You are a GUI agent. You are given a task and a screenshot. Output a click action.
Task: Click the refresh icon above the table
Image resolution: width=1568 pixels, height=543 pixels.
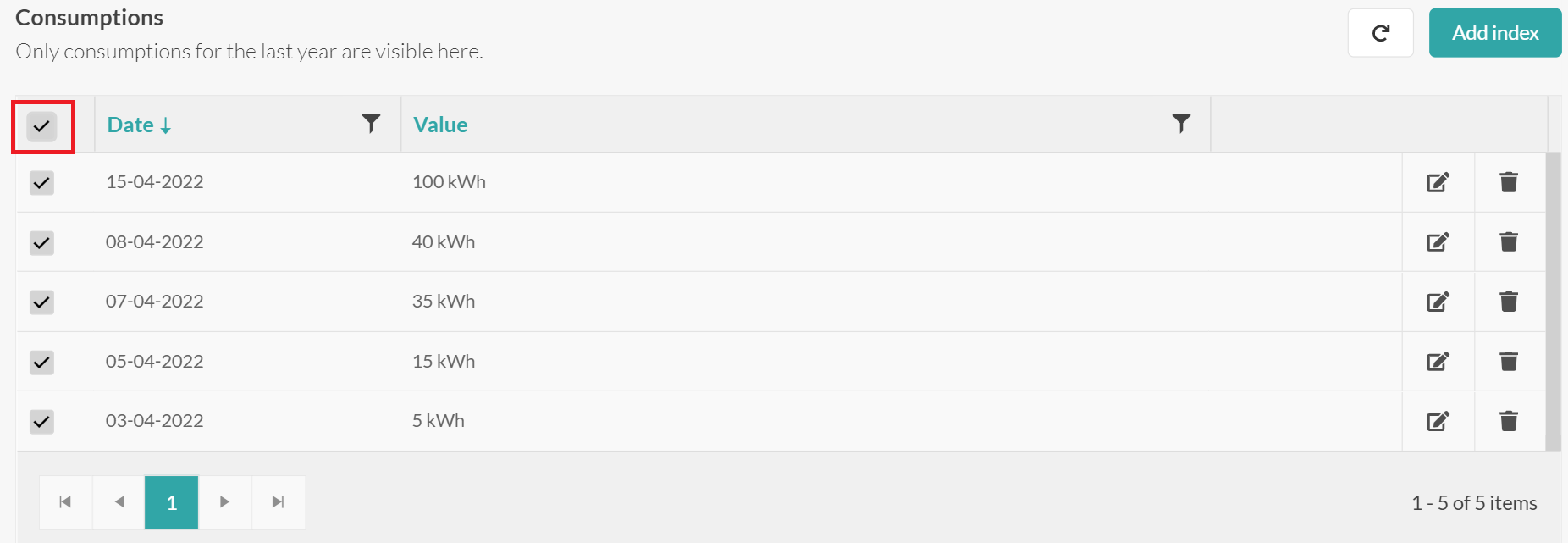click(x=1380, y=32)
